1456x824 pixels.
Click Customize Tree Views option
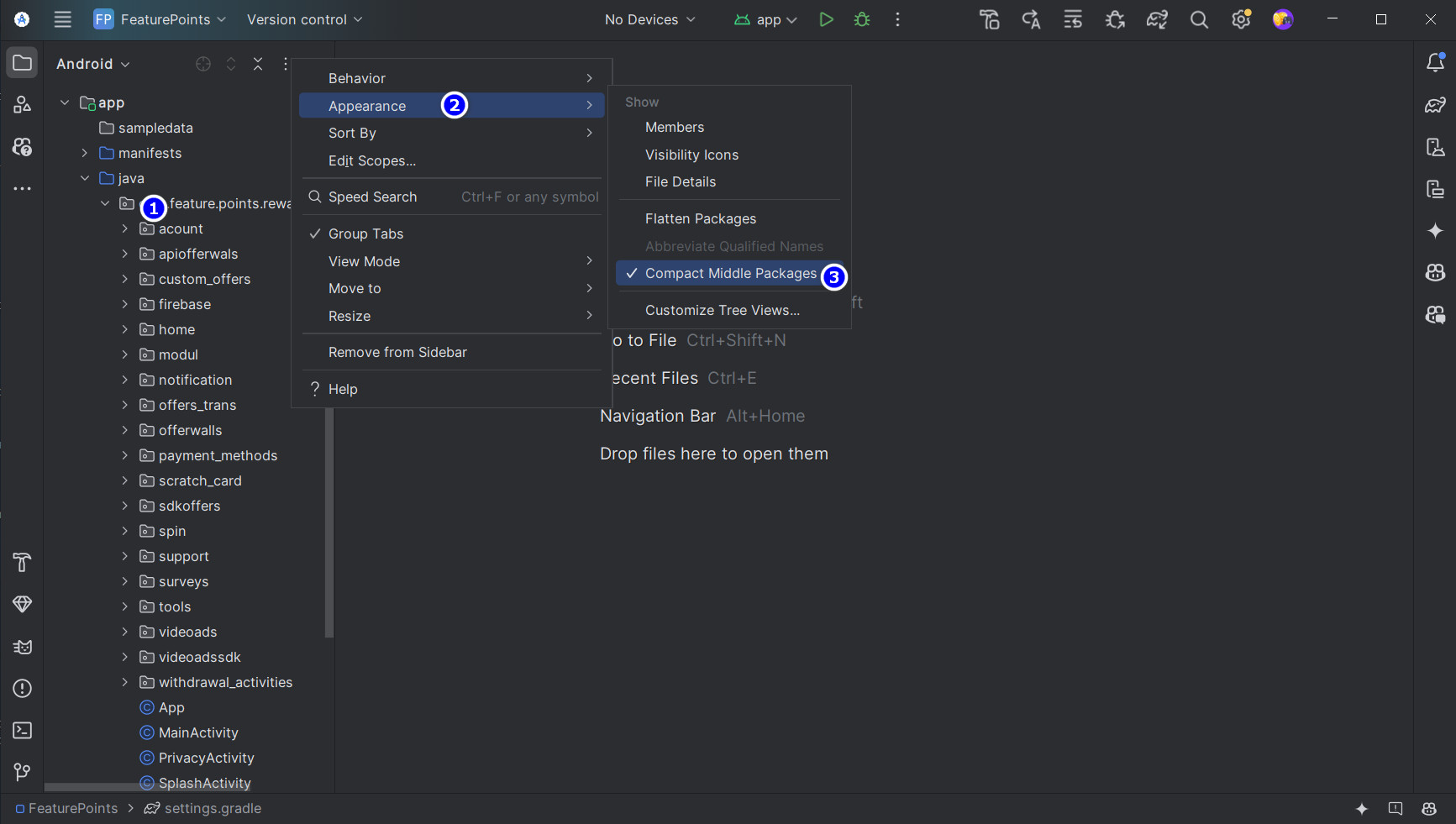click(x=722, y=310)
